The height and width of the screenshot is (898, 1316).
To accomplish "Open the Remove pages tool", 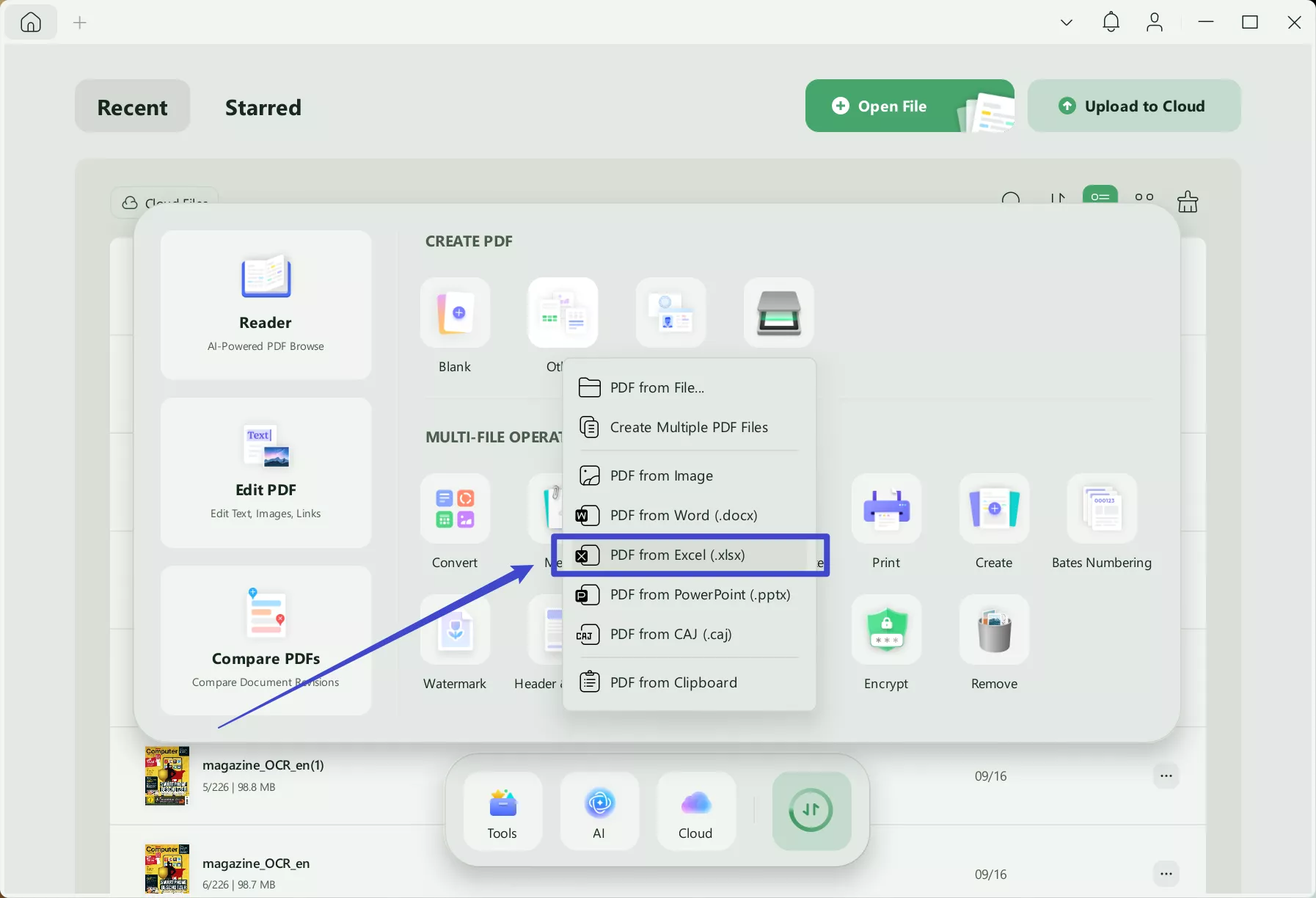I will click(994, 631).
